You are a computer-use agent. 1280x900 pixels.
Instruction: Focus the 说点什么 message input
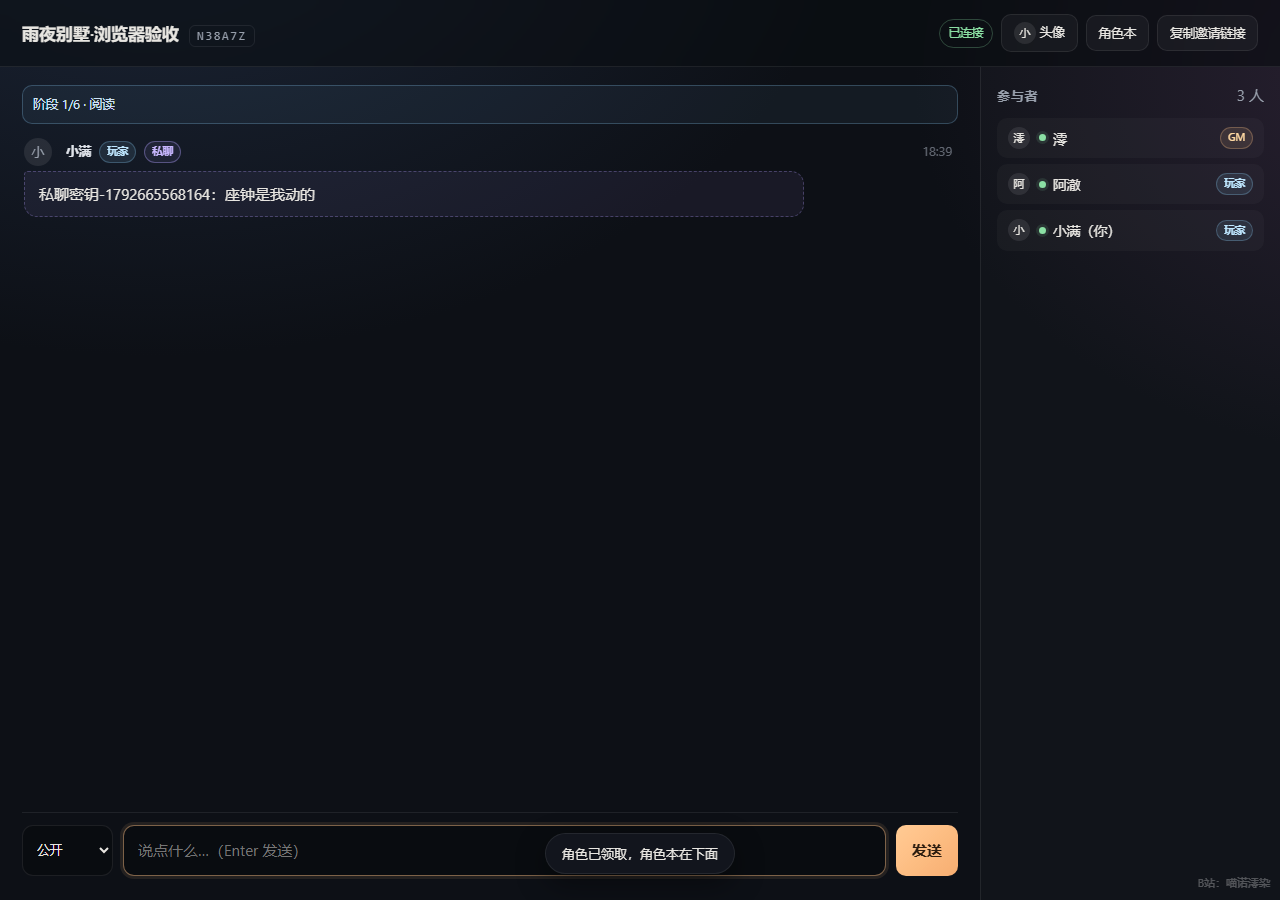(x=504, y=850)
